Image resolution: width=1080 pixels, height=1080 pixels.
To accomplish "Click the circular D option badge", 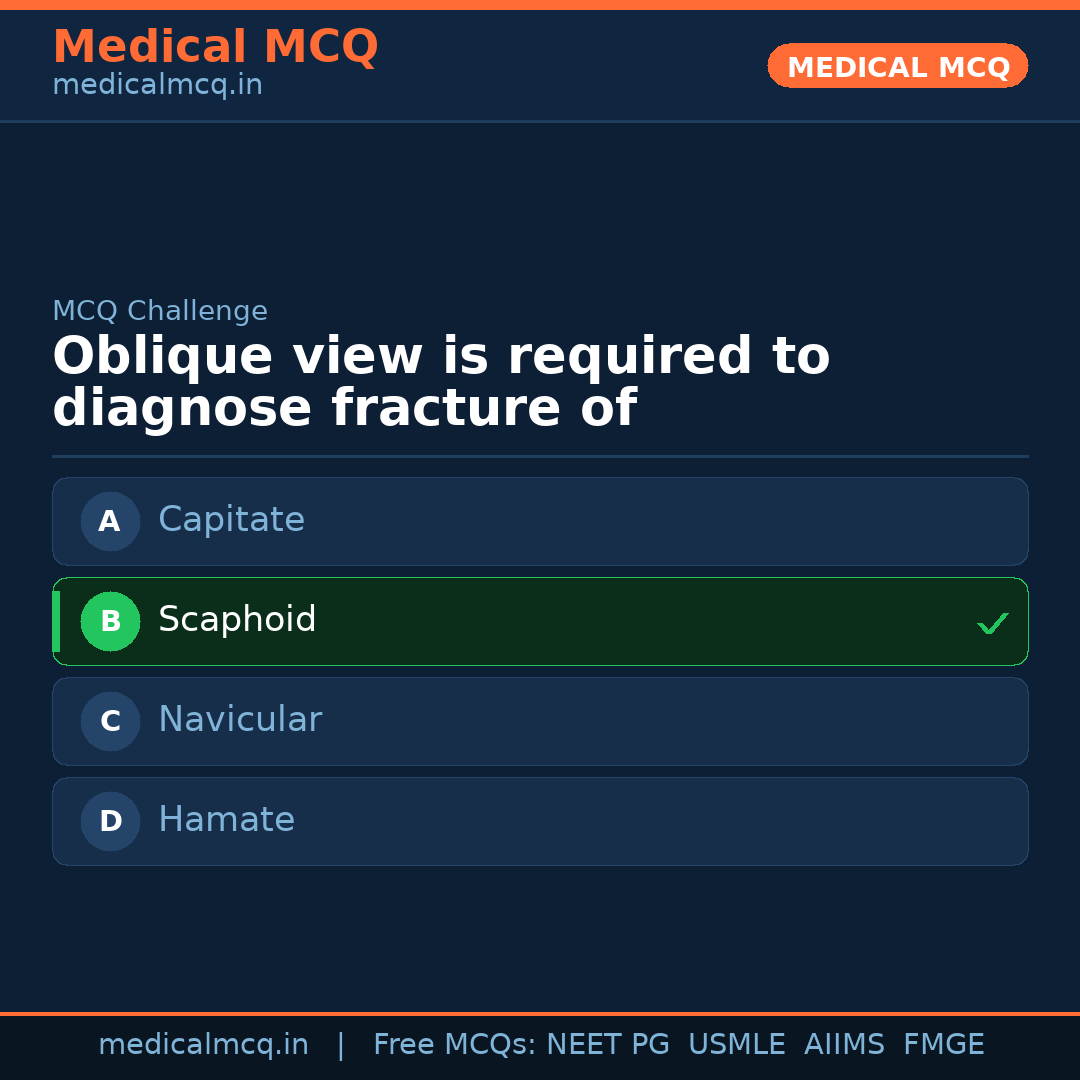I will point(110,821).
